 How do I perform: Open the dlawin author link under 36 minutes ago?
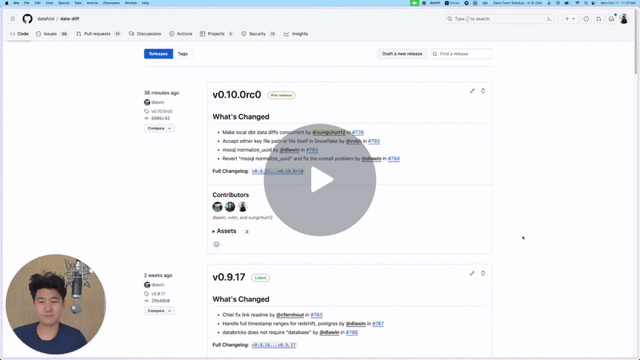point(158,102)
